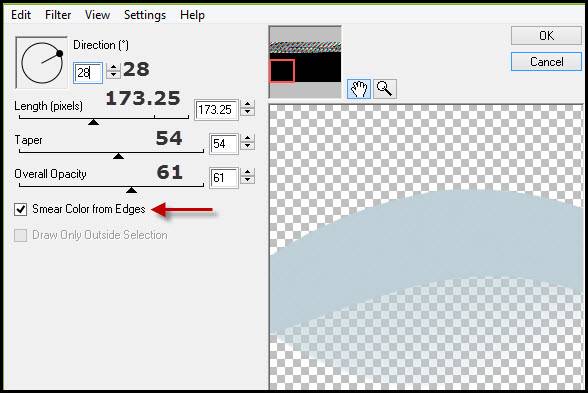
Task: Click the Cancel button
Action: tap(546, 62)
